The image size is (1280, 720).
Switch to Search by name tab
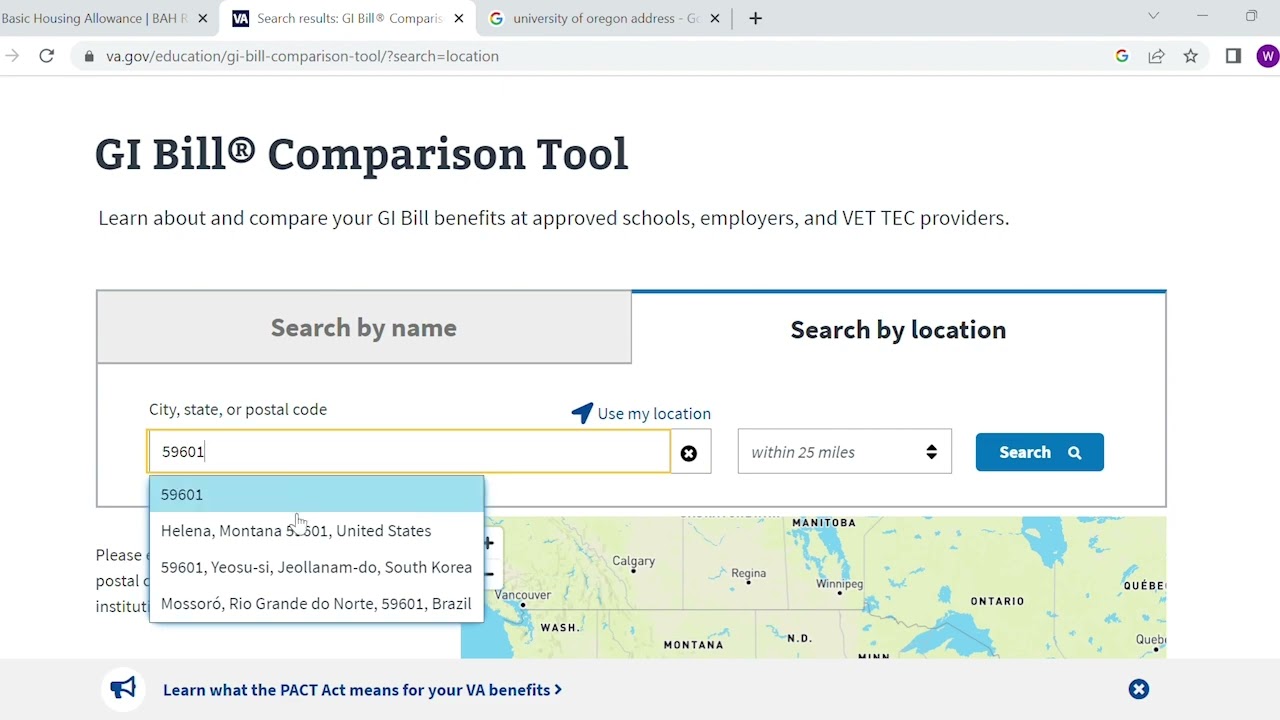click(364, 327)
